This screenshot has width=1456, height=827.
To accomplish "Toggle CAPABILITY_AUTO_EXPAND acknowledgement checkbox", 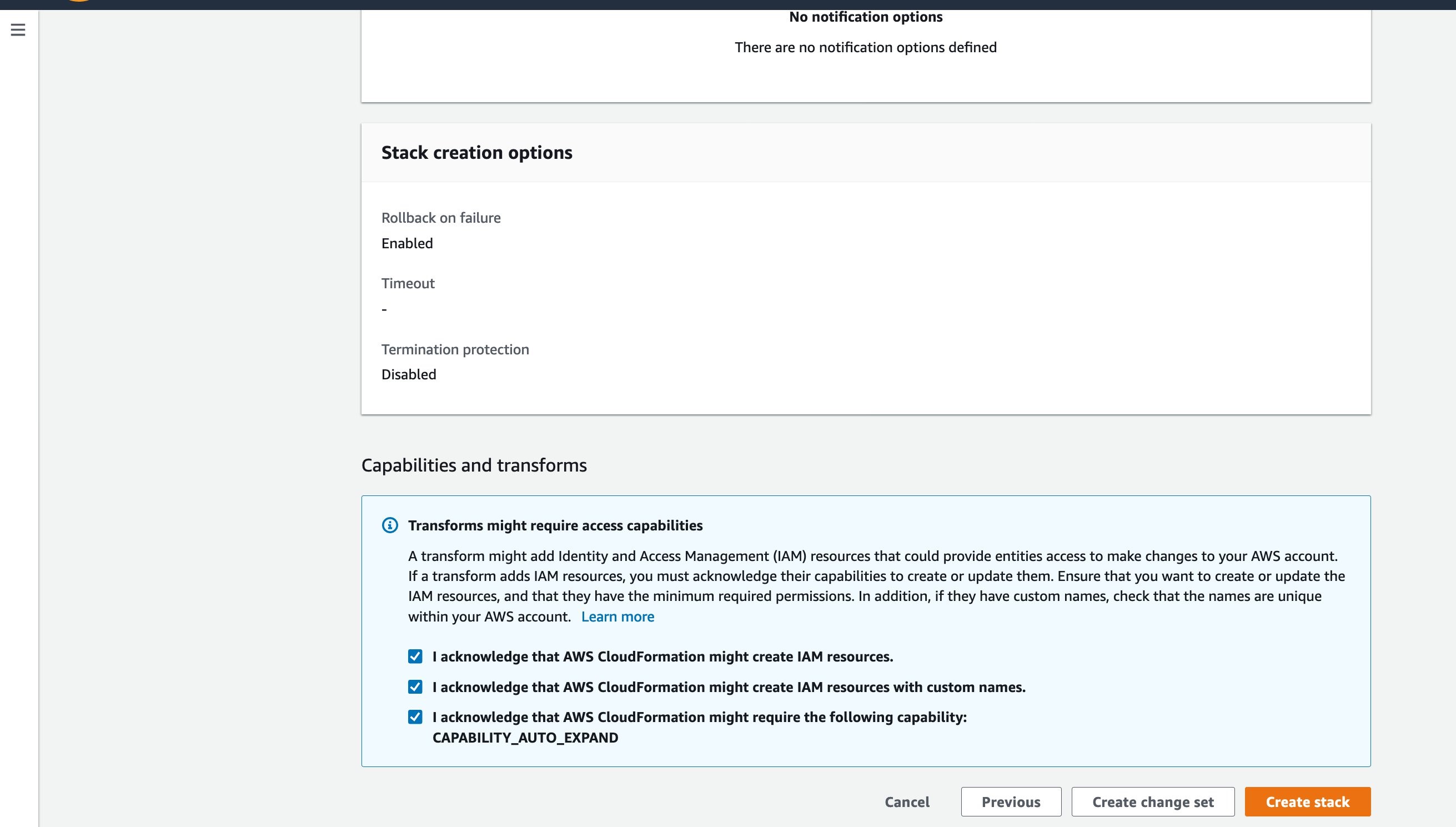I will 415,717.
